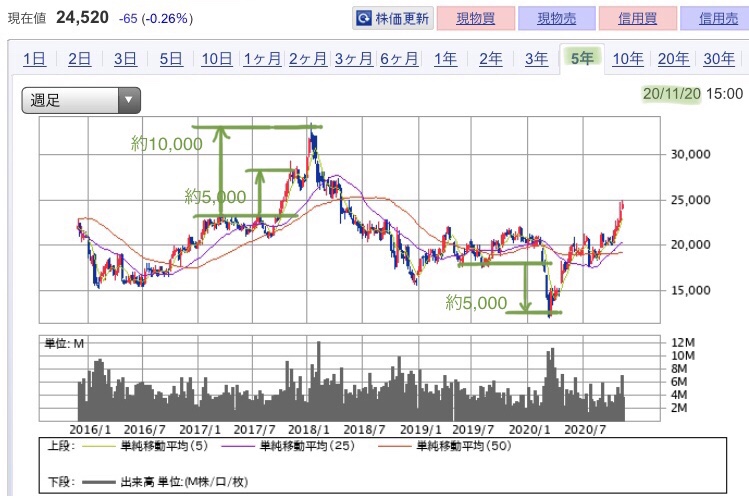
Task: Show the 2年 chart range
Action: (491, 59)
